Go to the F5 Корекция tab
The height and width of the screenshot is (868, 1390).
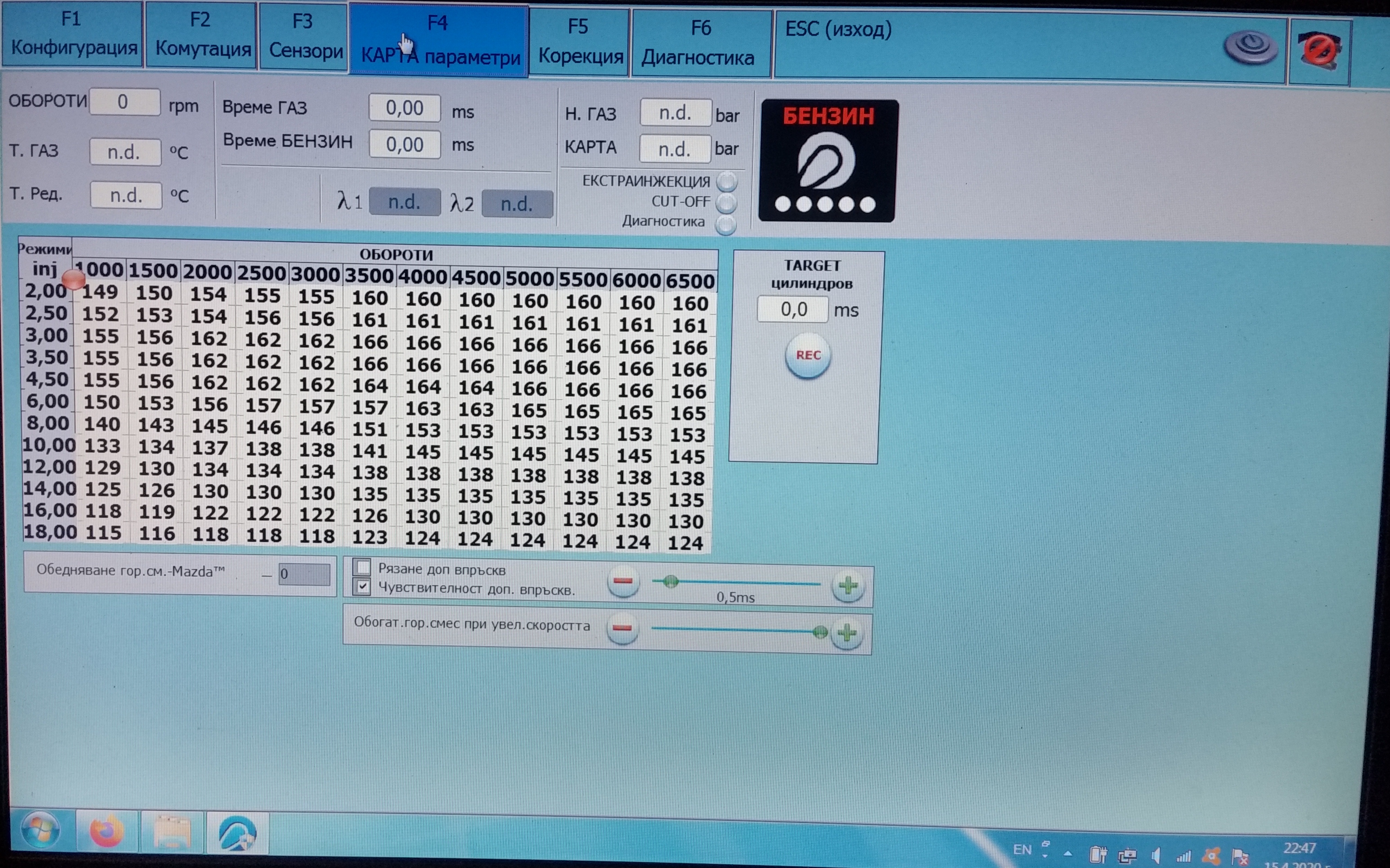pyautogui.click(x=580, y=42)
